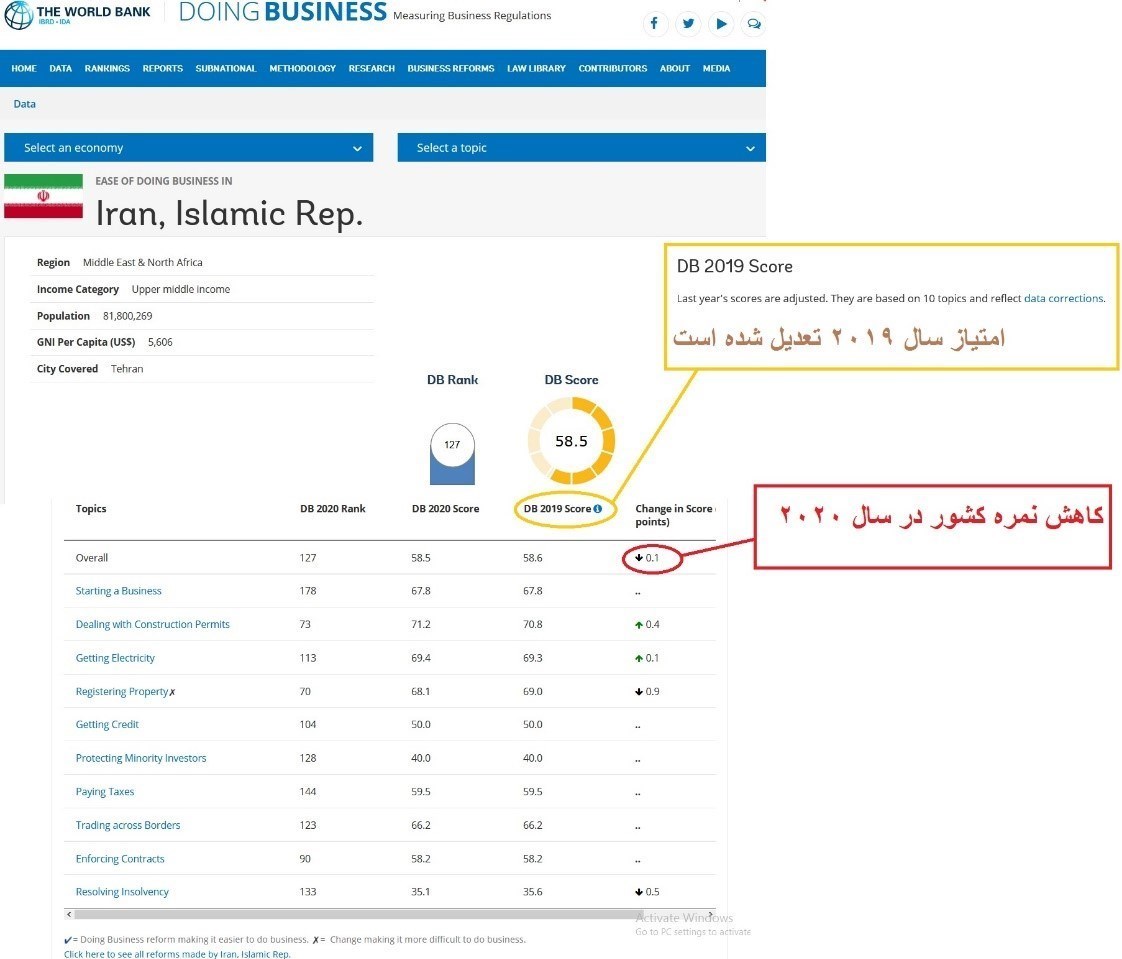1122x959 pixels.
Task: Click Population value 81,800,269
Action: tap(127, 316)
